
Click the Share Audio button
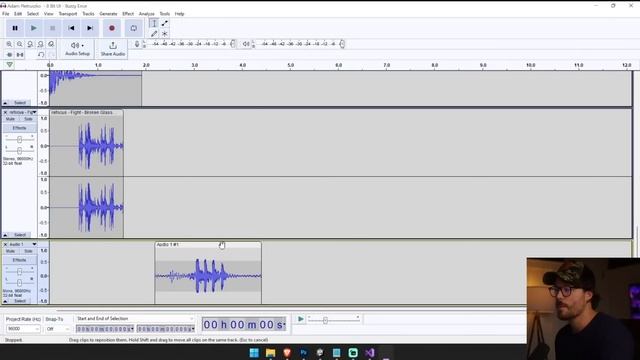pyautogui.click(x=113, y=49)
